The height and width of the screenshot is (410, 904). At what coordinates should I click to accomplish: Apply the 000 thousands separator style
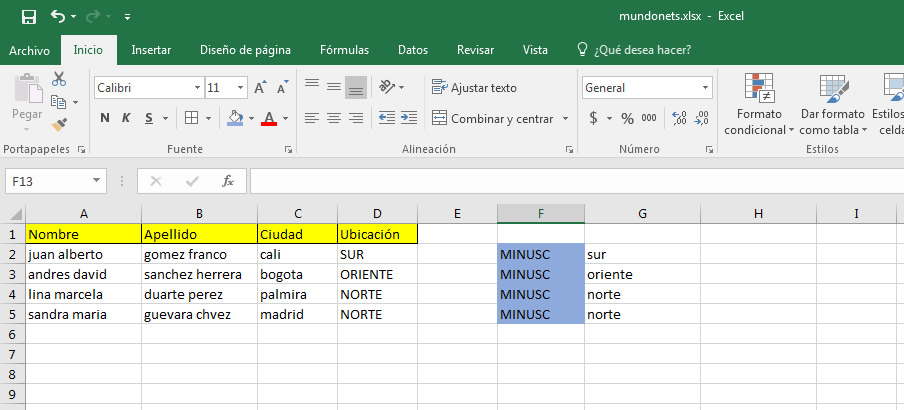(649, 119)
